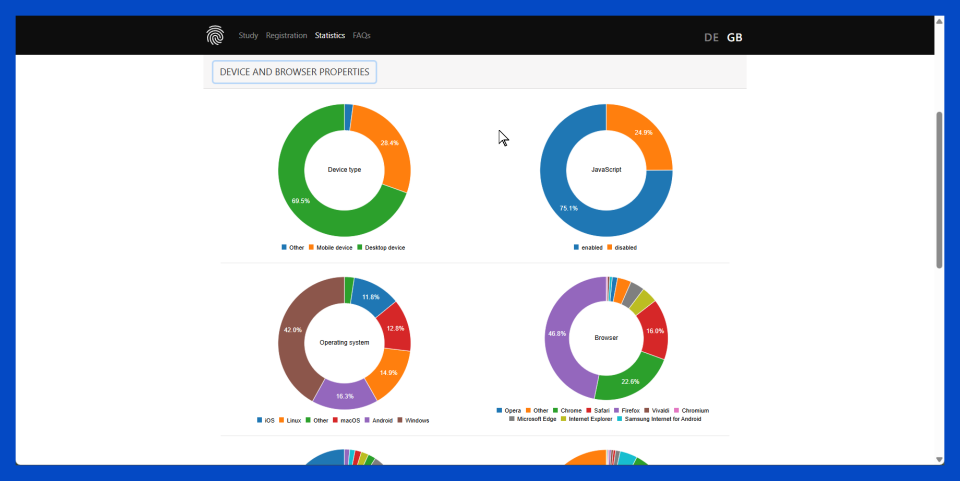Click Chrome legend color swatch
The height and width of the screenshot is (481, 960).
click(x=555, y=410)
